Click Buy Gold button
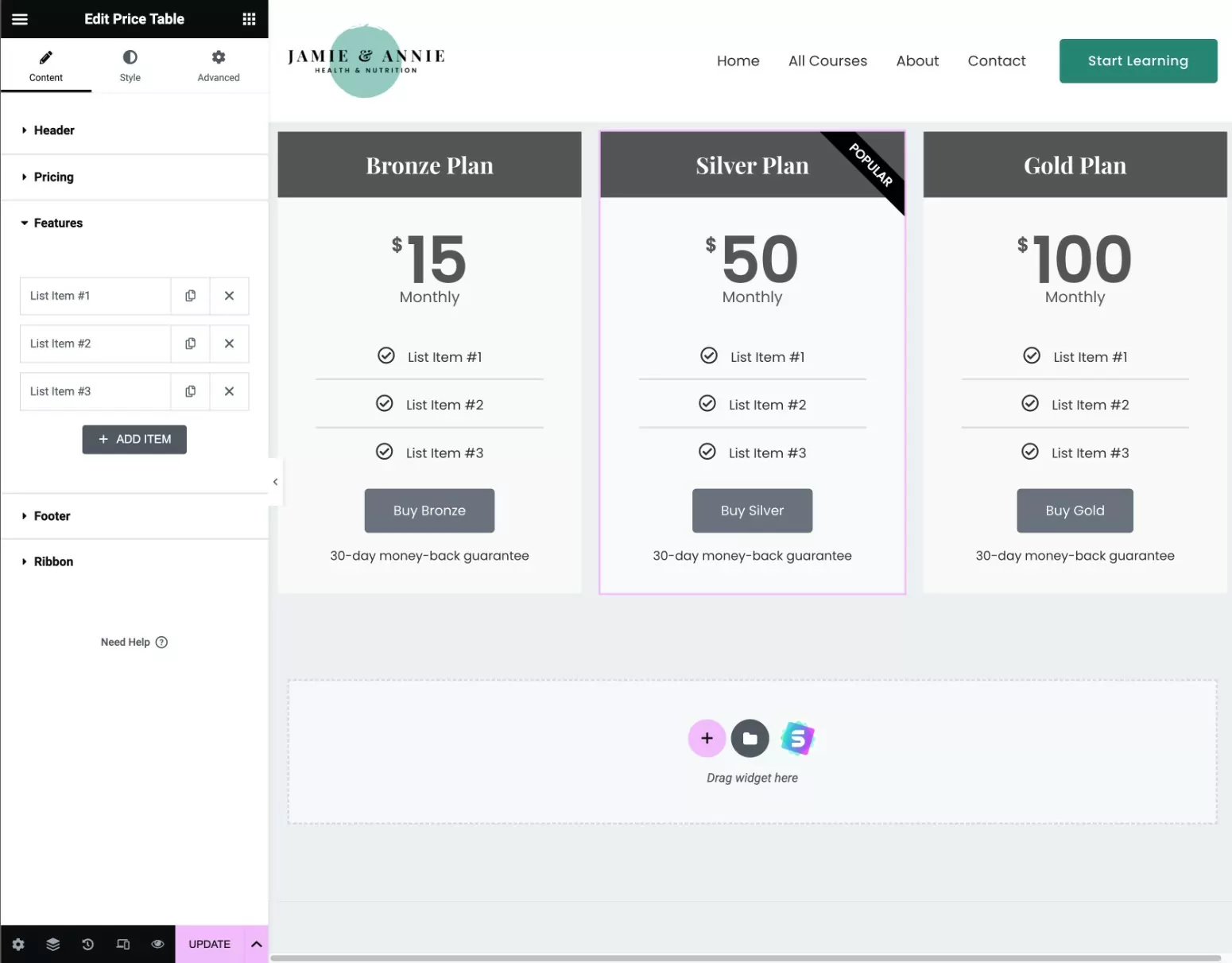Screen dimensions: 1232x963 1075,511
